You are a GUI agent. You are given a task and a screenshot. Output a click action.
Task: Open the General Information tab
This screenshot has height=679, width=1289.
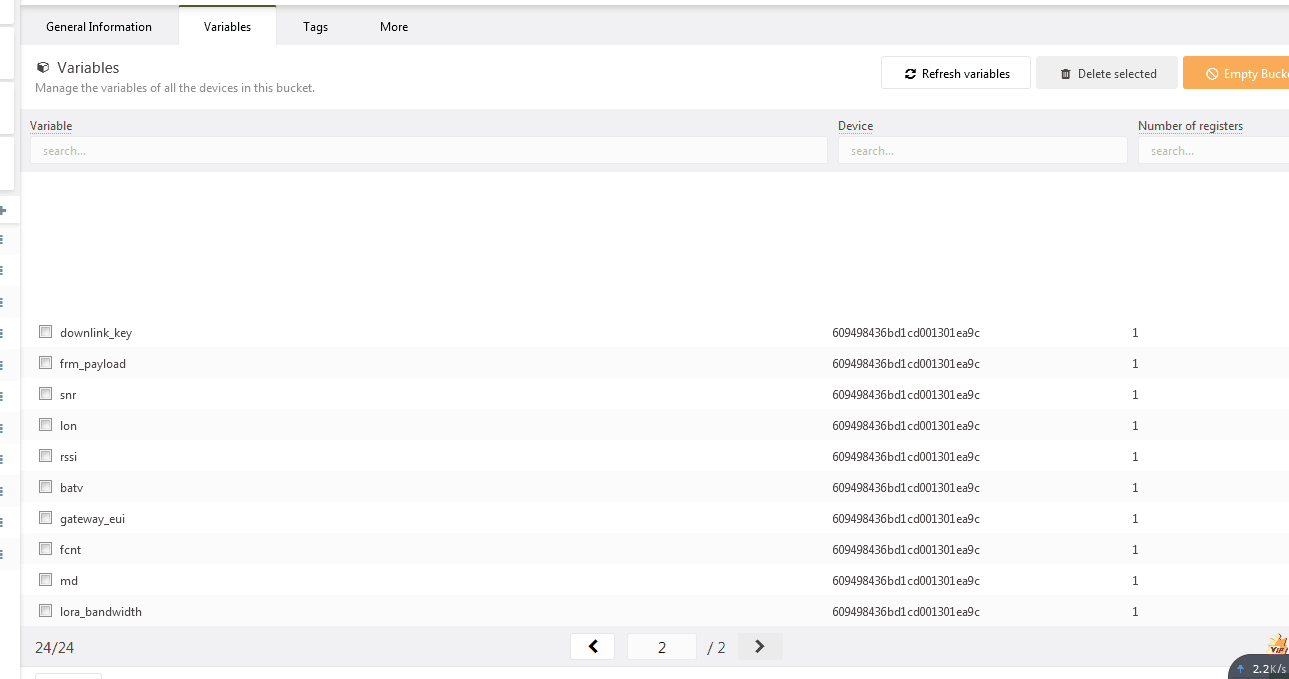[x=99, y=27]
